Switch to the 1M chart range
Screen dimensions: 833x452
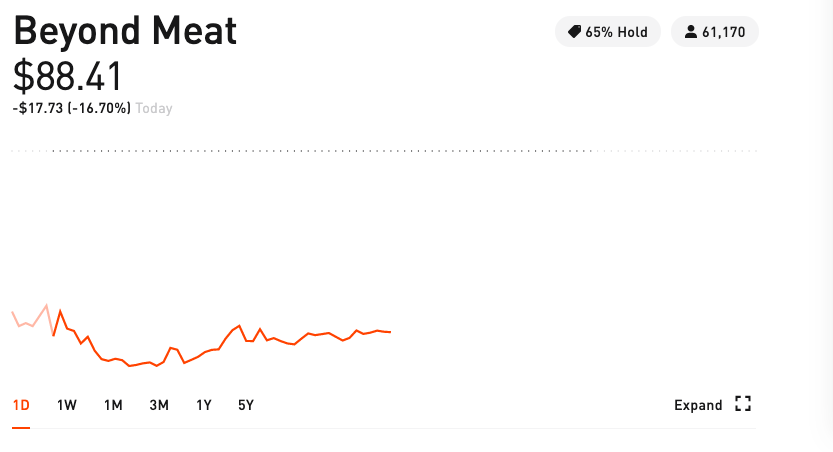point(113,405)
